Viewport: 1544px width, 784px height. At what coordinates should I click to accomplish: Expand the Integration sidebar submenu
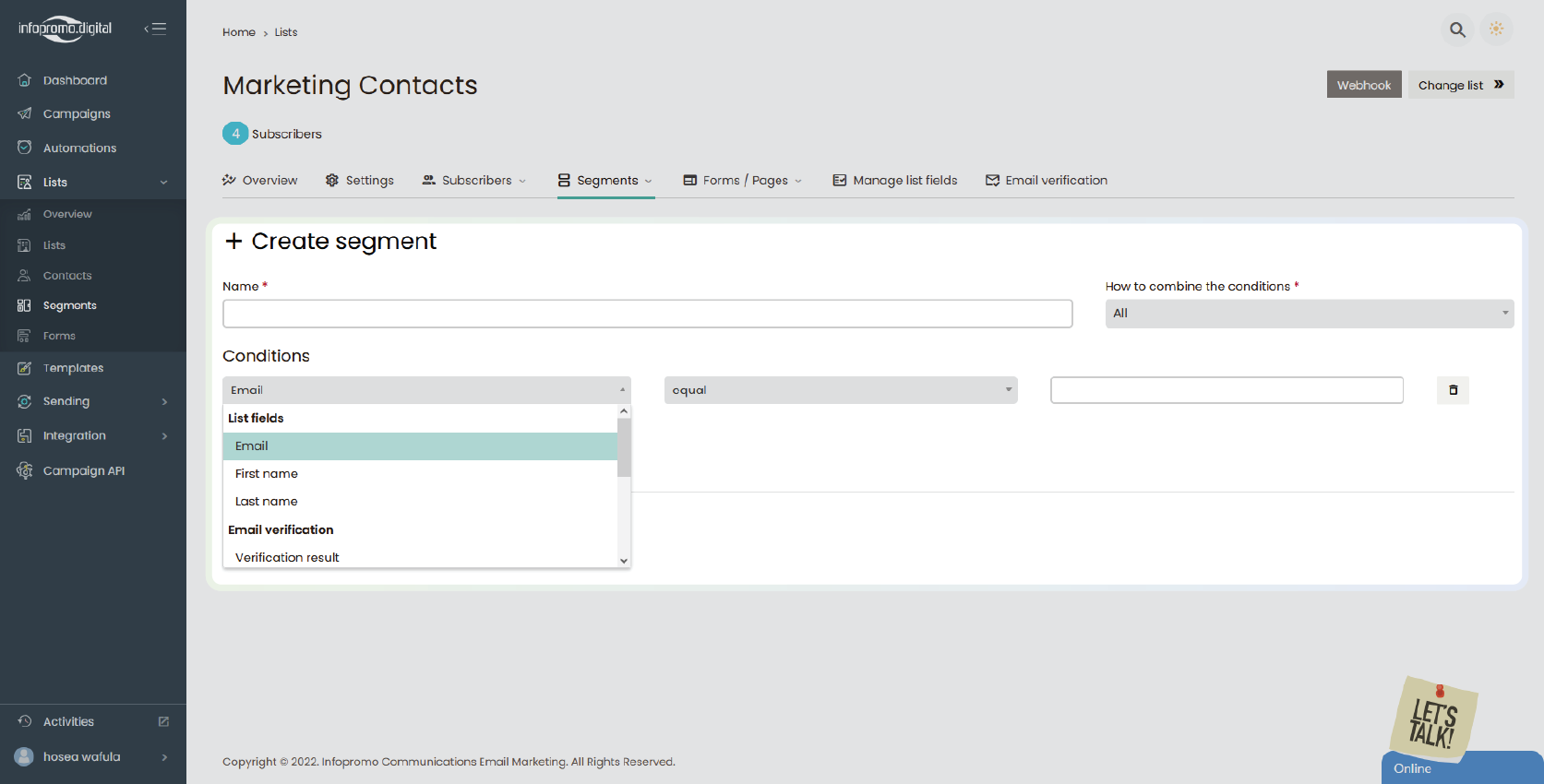[x=164, y=435]
